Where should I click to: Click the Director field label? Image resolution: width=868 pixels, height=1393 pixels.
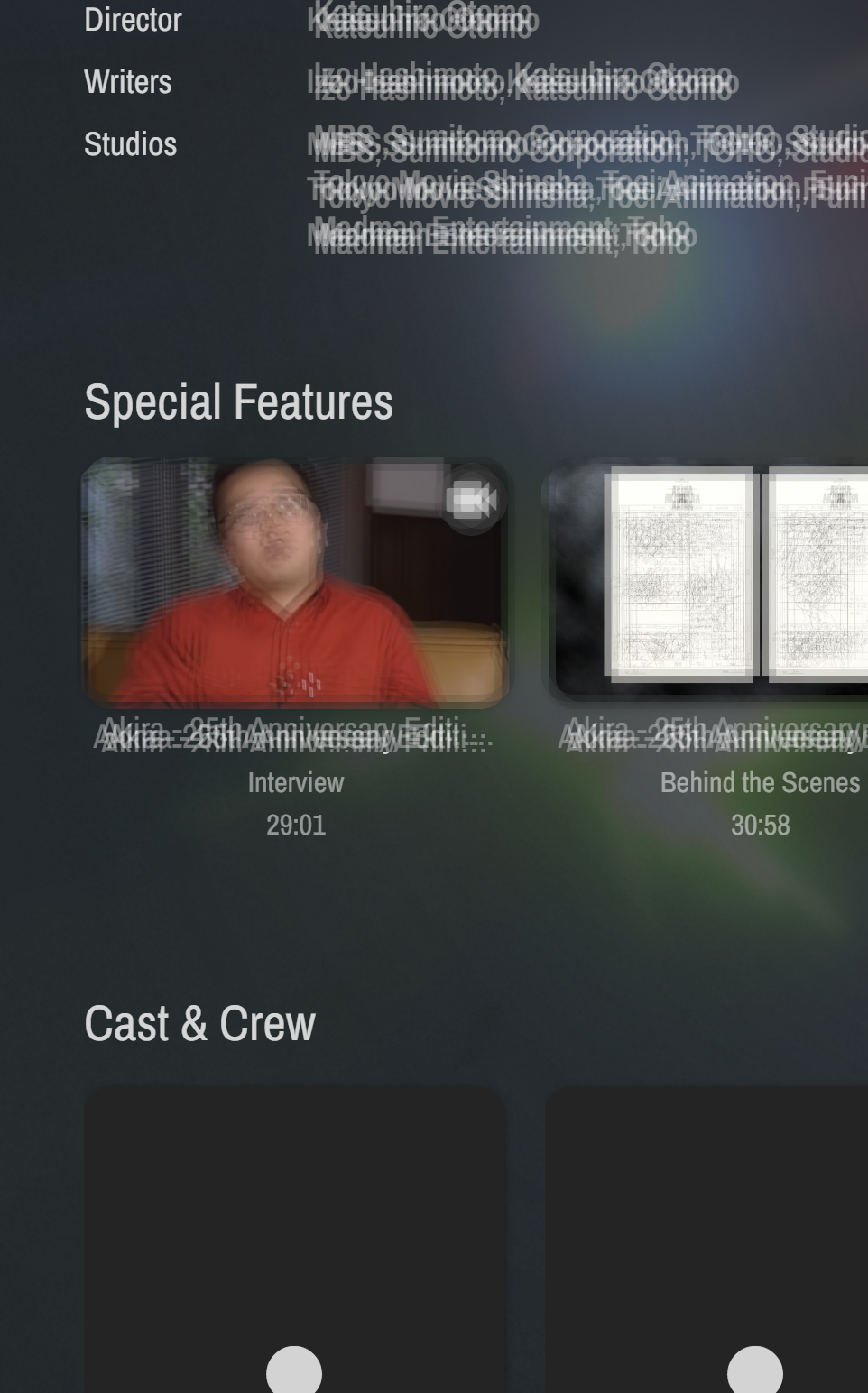[x=133, y=19]
